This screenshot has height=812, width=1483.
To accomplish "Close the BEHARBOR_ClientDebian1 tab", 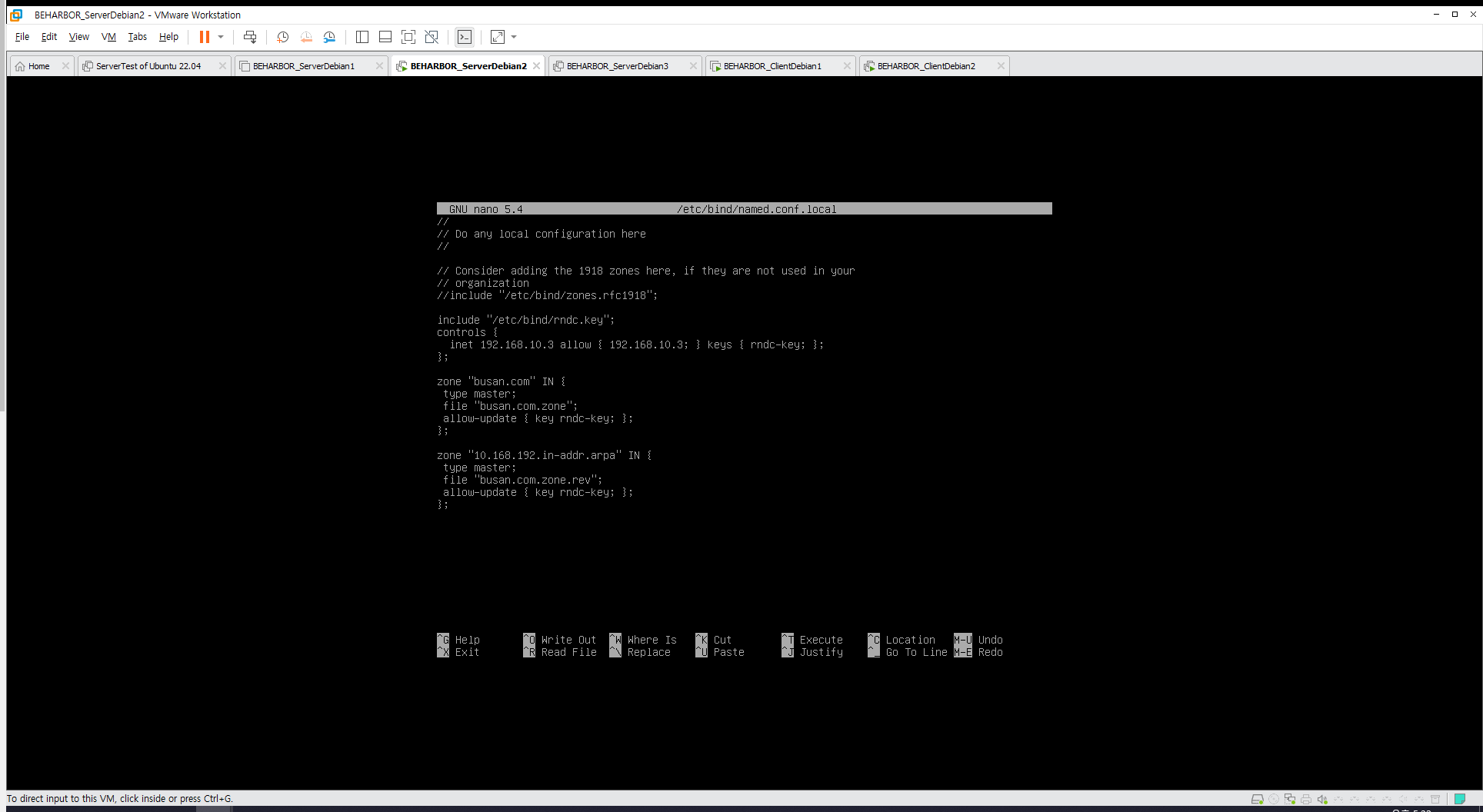I will [847, 66].
